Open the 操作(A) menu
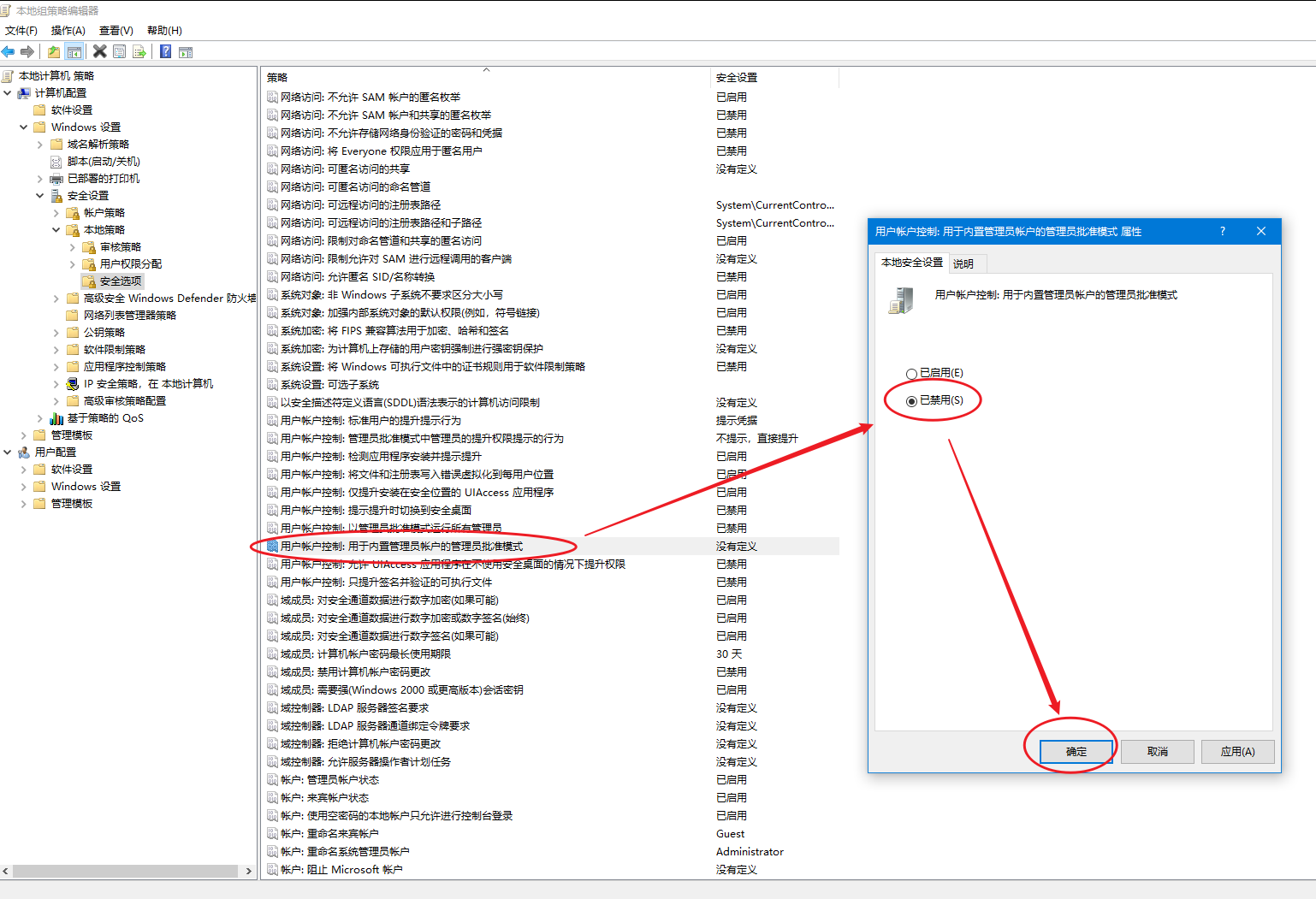The height and width of the screenshot is (899, 1316). point(68,30)
